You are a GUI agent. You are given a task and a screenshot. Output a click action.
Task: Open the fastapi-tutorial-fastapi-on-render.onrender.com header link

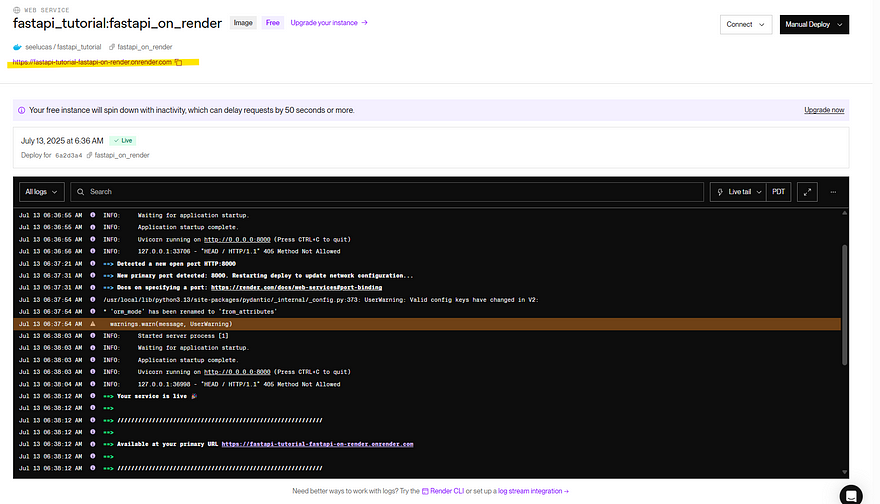pos(92,62)
